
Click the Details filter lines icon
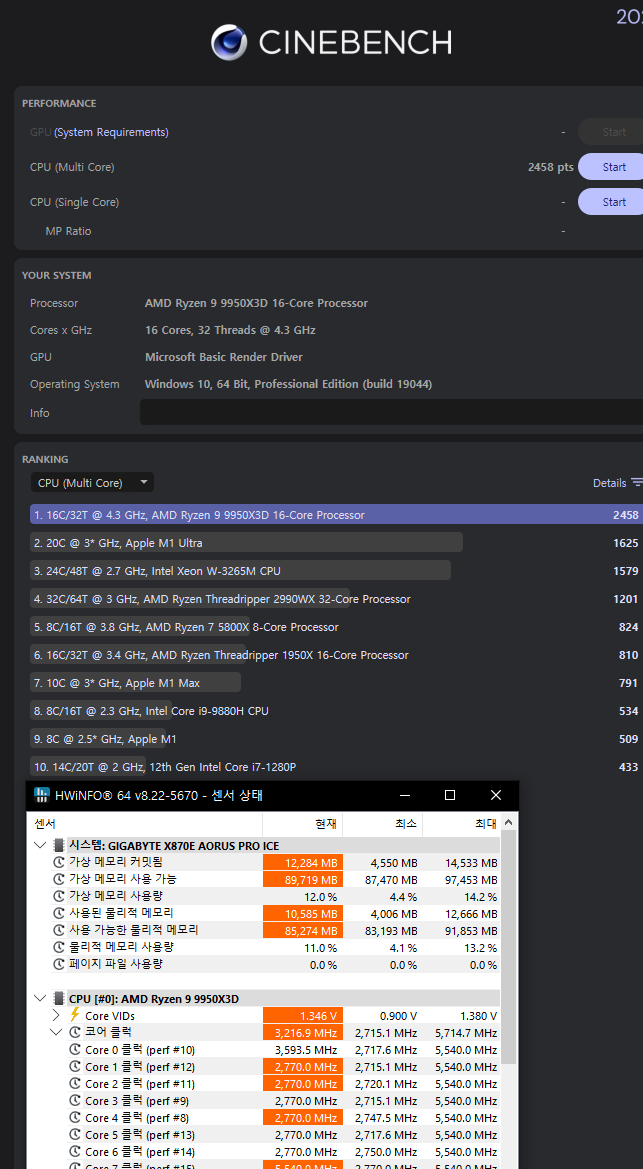coord(637,482)
